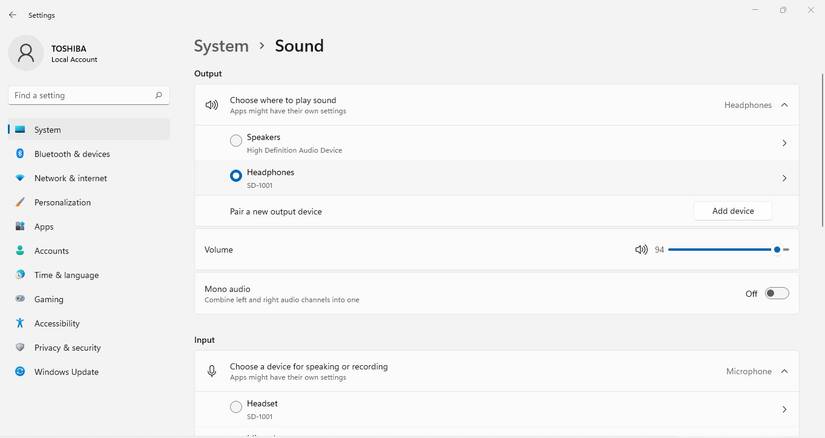Click the Find a setting search box
Image resolution: width=825 pixels, height=438 pixels.
[x=80, y=95]
